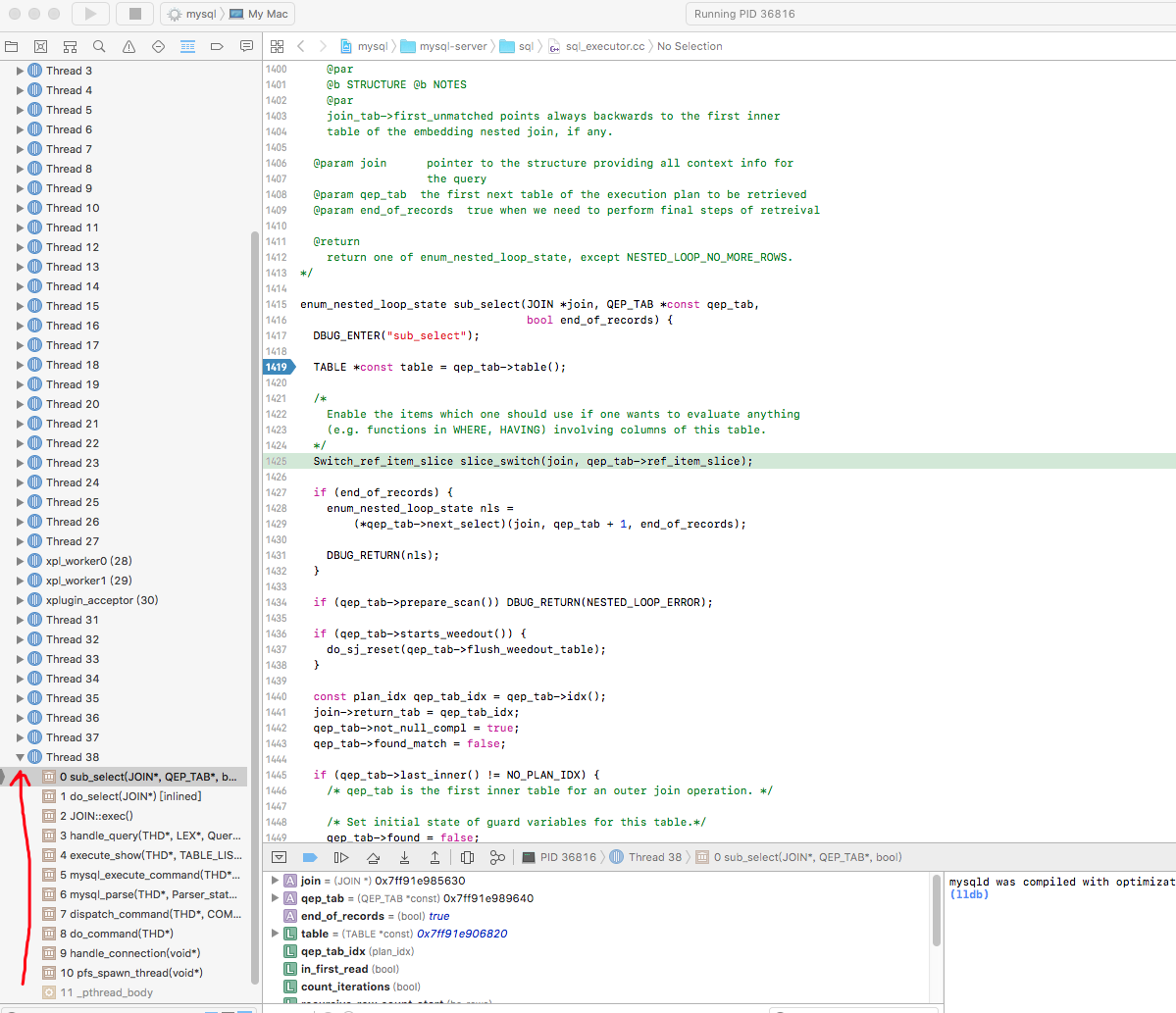1176x1013 pixels.
Task: Click sub_select frame in debug bar
Action: [798, 857]
